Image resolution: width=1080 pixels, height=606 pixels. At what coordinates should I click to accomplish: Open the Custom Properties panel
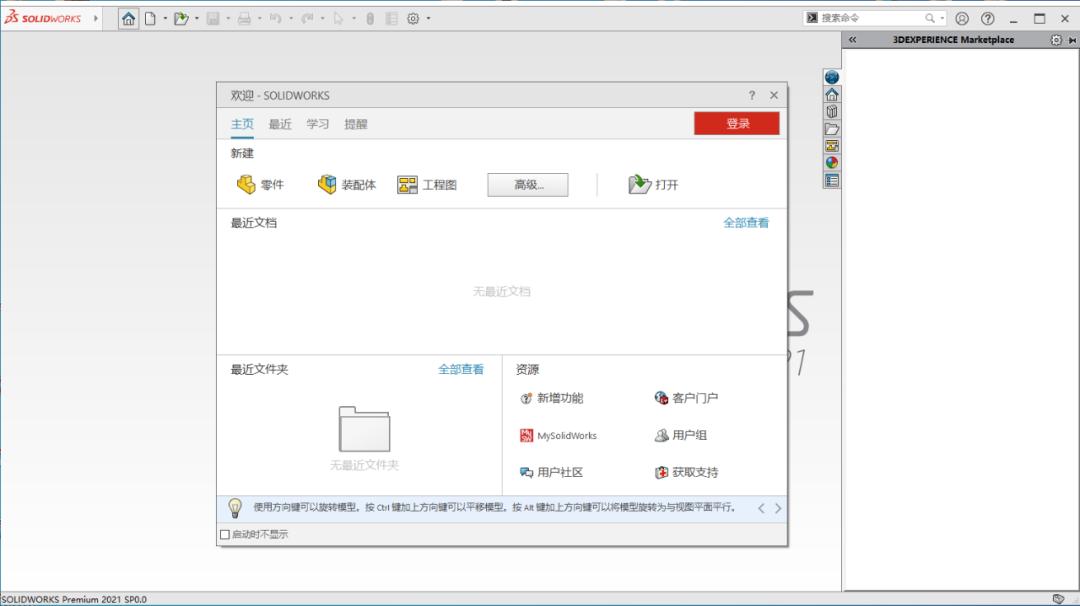(831, 180)
